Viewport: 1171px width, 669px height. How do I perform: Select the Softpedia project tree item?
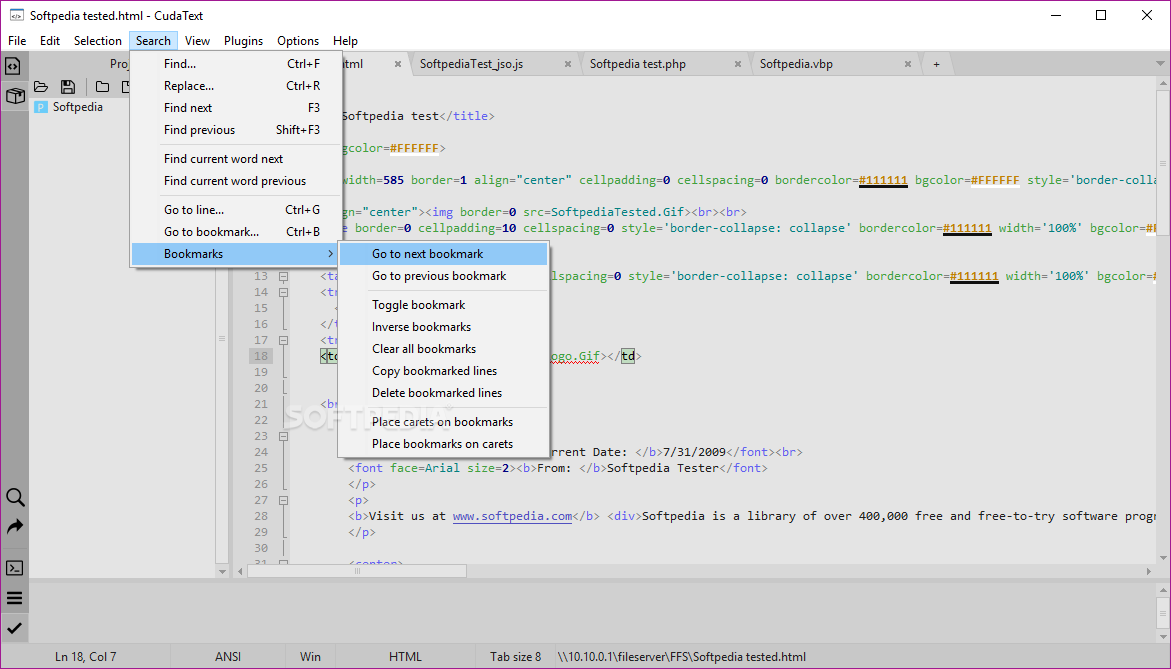point(78,107)
